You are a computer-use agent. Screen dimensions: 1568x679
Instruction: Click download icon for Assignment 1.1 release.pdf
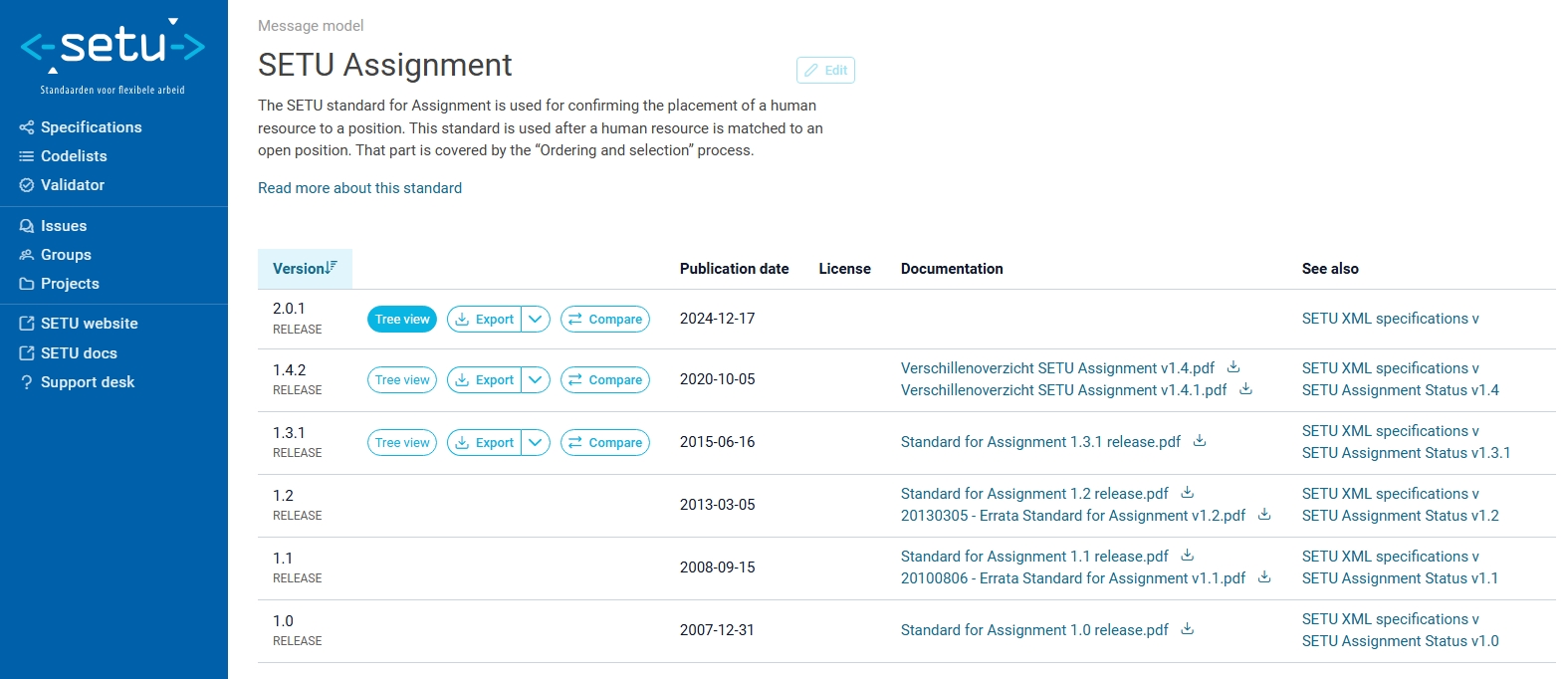(x=1188, y=556)
